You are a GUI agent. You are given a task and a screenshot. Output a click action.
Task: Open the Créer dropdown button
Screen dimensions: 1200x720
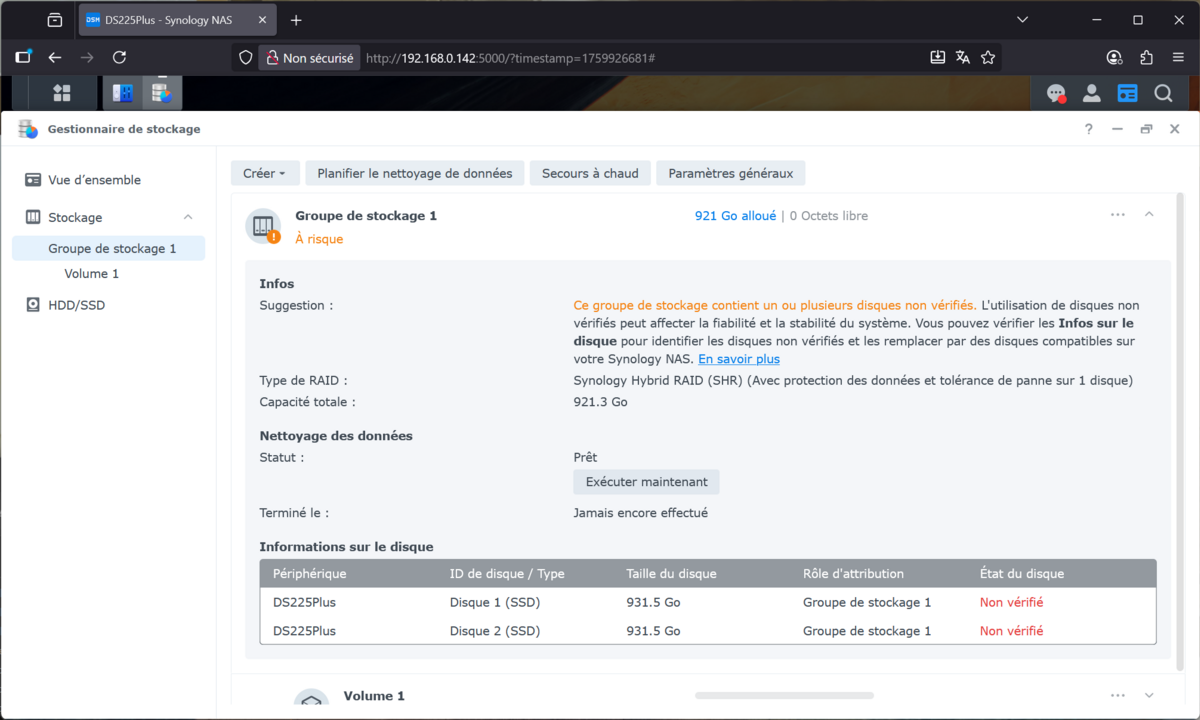point(264,173)
